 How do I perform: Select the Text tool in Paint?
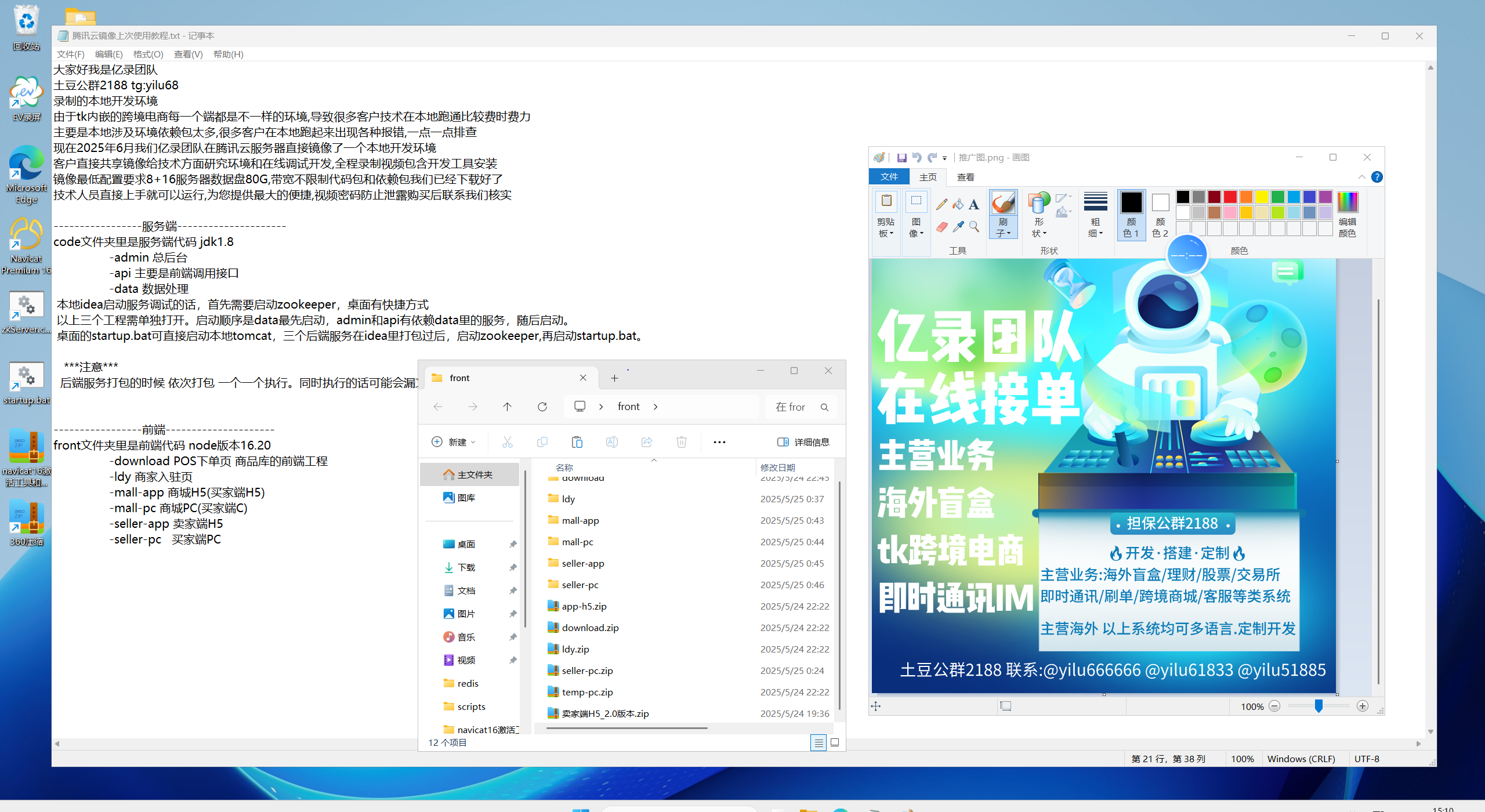click(974, 204)
